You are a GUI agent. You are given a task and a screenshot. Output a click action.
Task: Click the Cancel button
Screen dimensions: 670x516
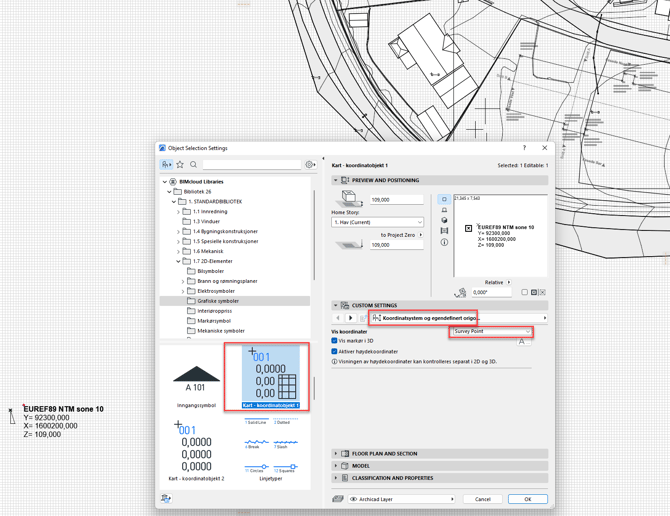[483, 499]
